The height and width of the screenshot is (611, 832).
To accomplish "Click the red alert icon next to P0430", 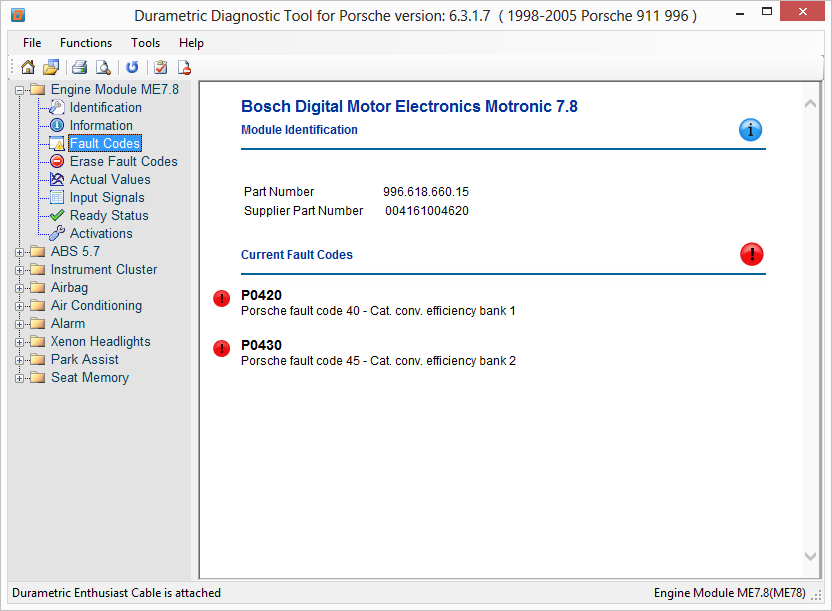I will 221,348.
